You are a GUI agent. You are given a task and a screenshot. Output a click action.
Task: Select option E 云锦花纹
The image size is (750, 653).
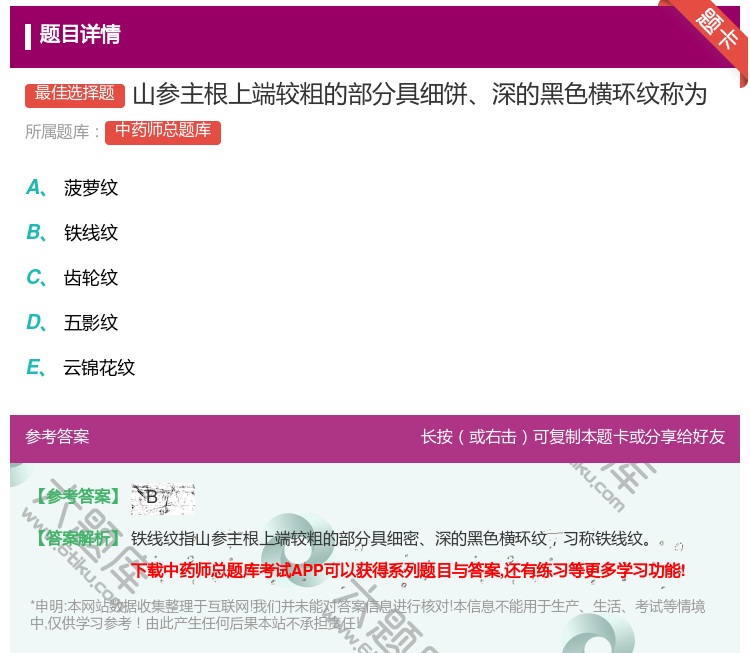(x=80, y=367)
